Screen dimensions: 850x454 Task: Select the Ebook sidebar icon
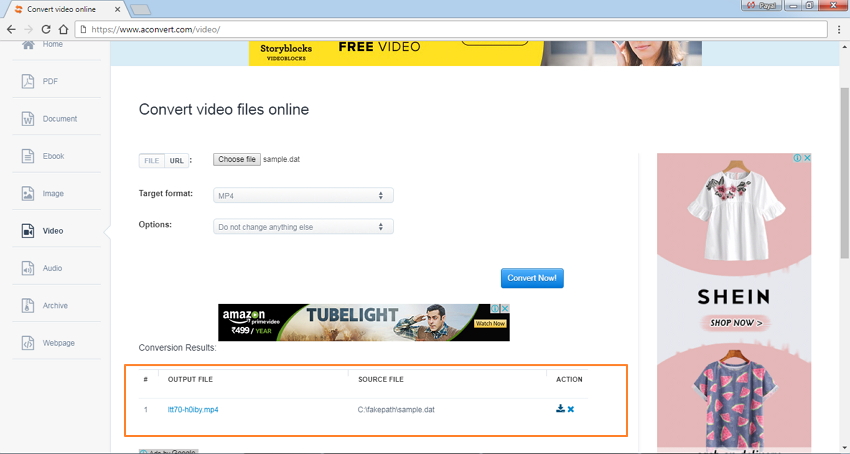(28, 156)
